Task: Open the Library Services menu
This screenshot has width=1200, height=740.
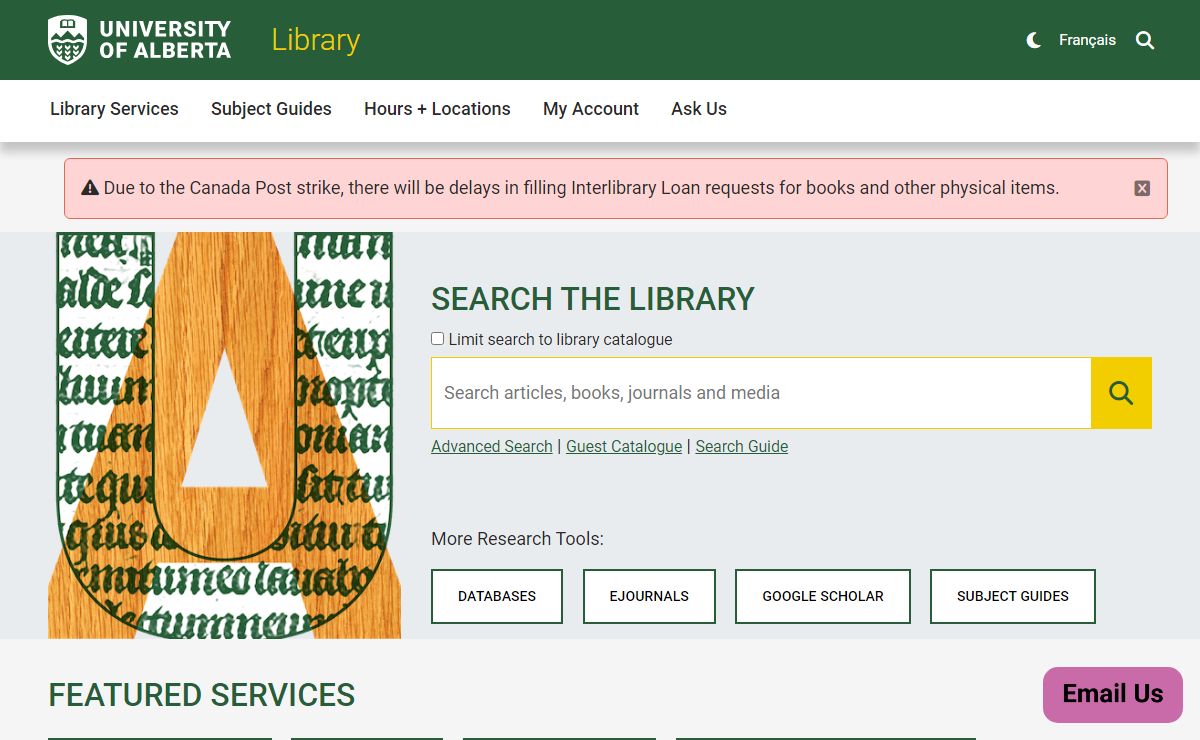Action: 114,109
